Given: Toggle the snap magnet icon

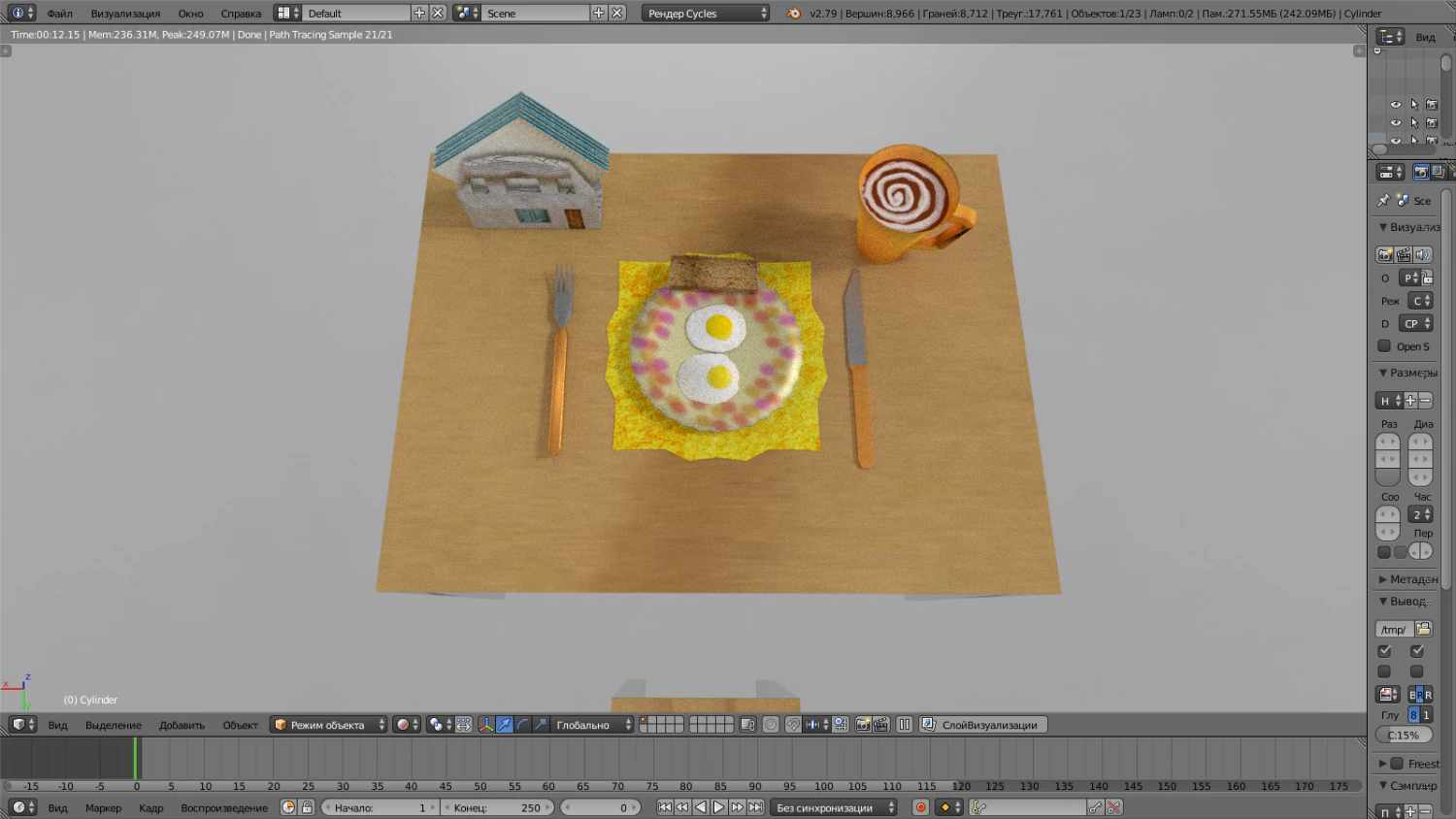Looking at the screenshot, I should [x=795, y=725].
